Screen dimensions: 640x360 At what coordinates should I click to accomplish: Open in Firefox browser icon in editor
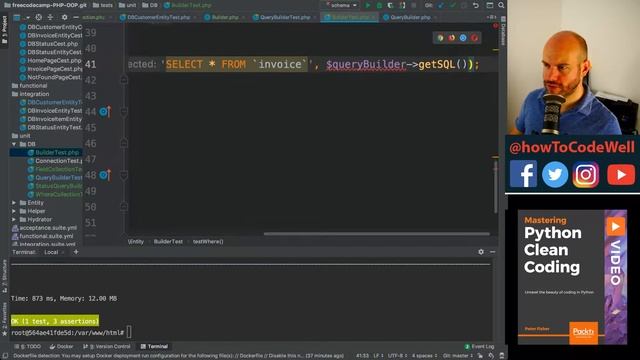(451, 38)
